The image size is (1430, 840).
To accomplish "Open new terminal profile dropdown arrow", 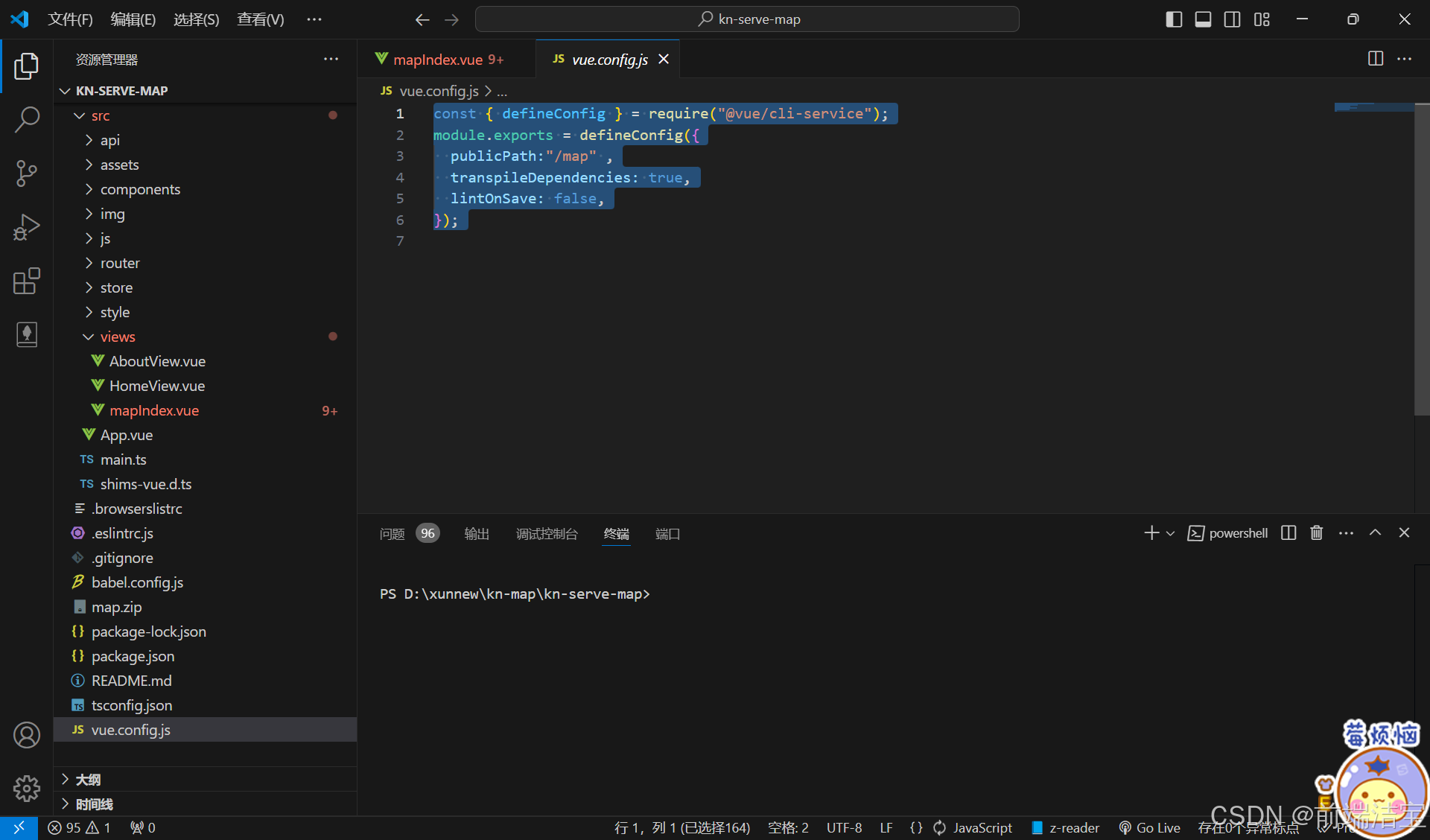I will pos(1170,533).
